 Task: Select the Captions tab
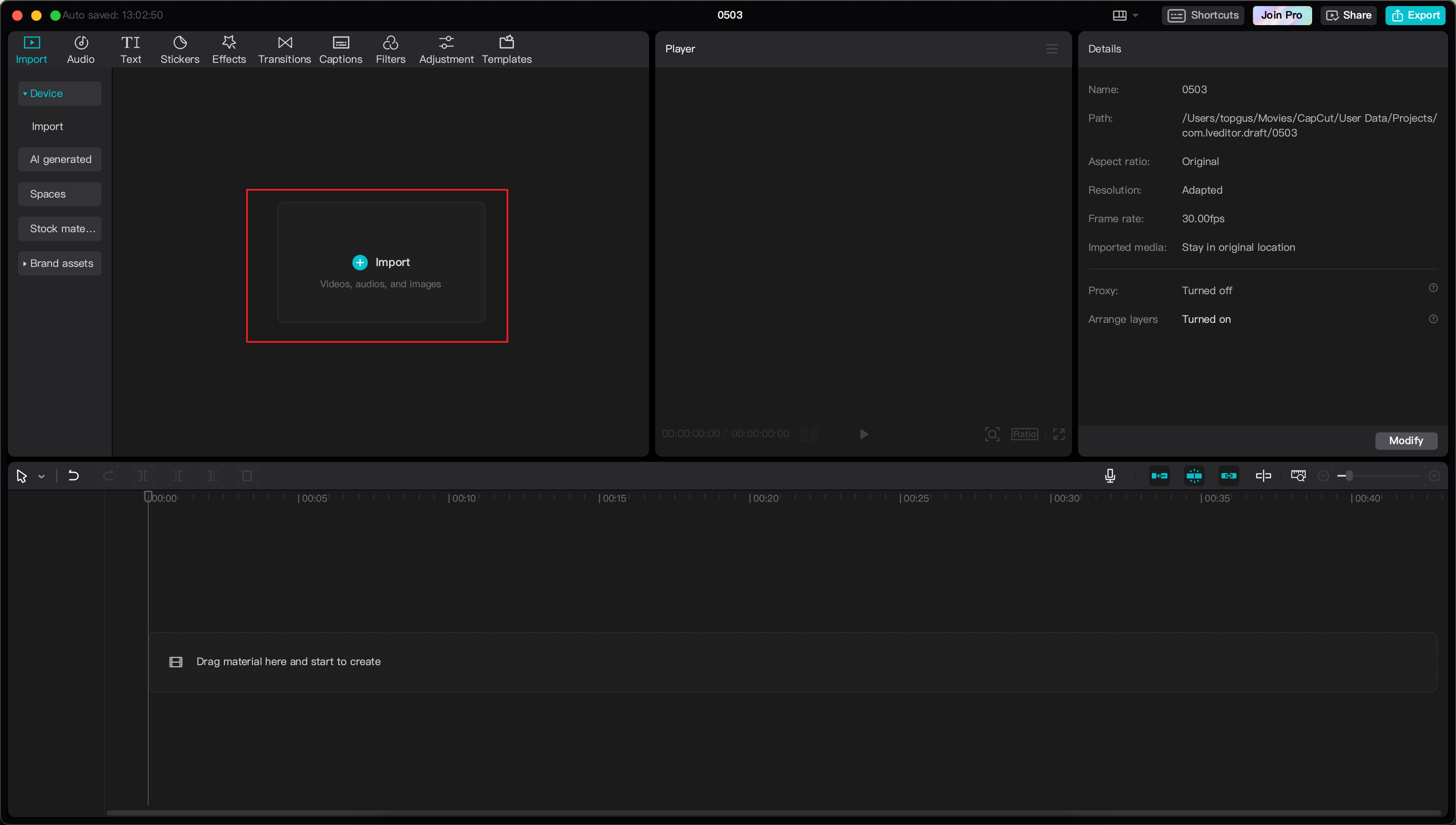pyautogui.click(x=340, y=48)
